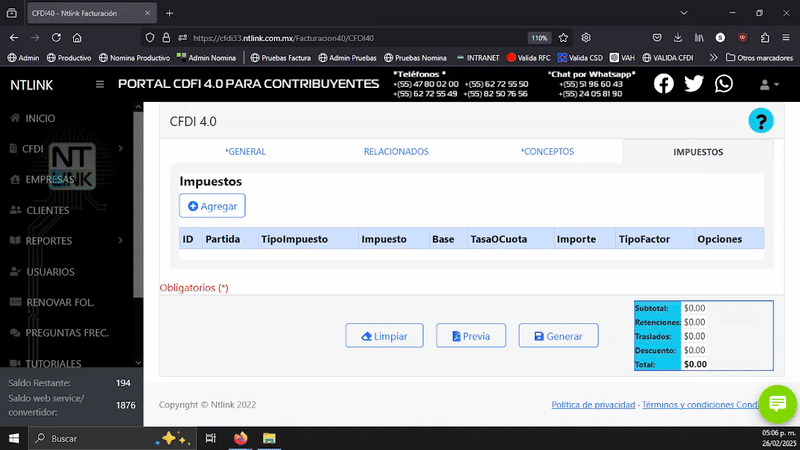Open TUTORIALES in the sidebar
This screenshot has width=800, height=450.
click(x=45, y=363)
